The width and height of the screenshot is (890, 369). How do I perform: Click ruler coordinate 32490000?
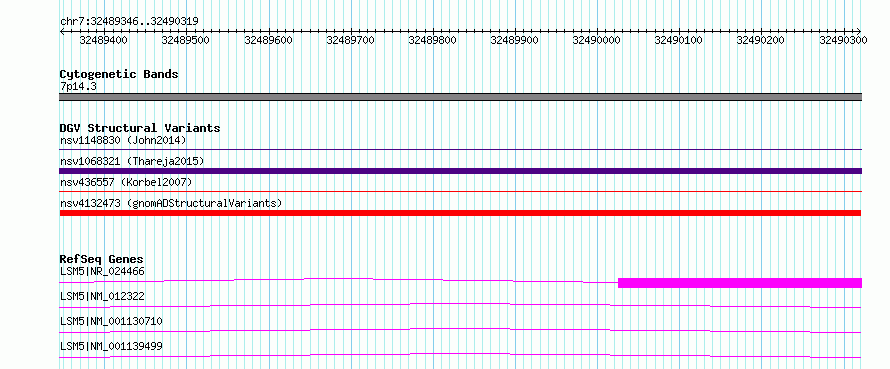[x=597, y=40]
